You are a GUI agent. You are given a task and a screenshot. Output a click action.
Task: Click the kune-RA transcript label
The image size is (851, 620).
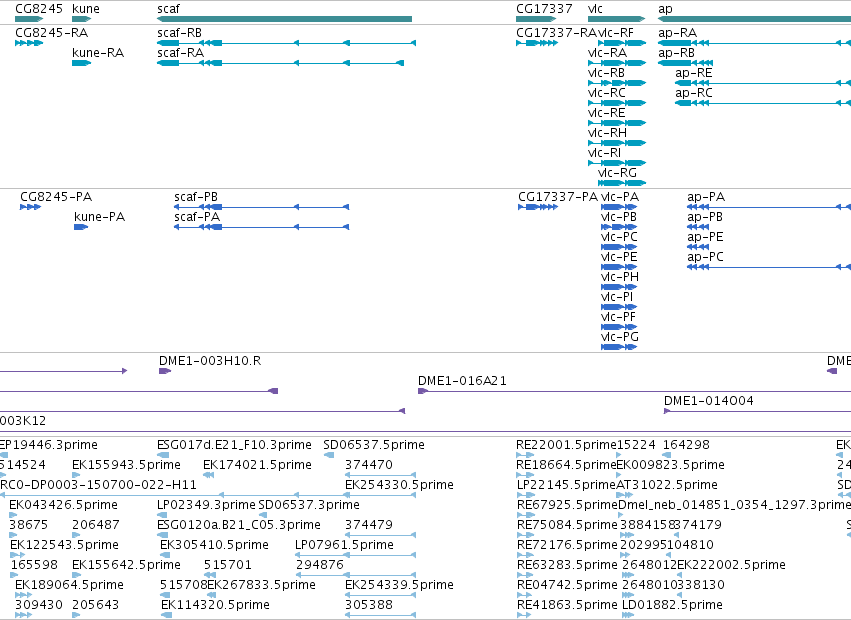[x=98, y=53]
